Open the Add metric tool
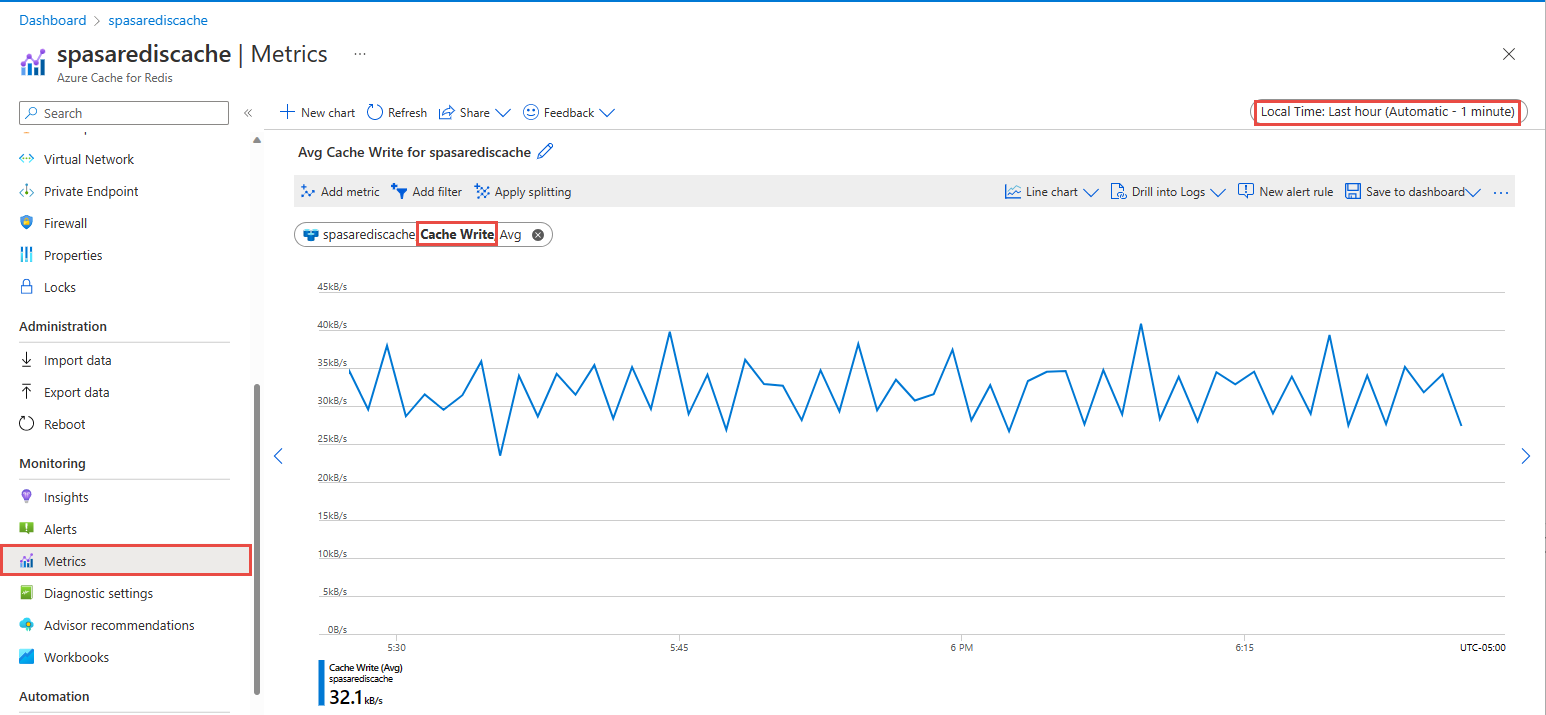1546x715 pixels. coord(339,191)
